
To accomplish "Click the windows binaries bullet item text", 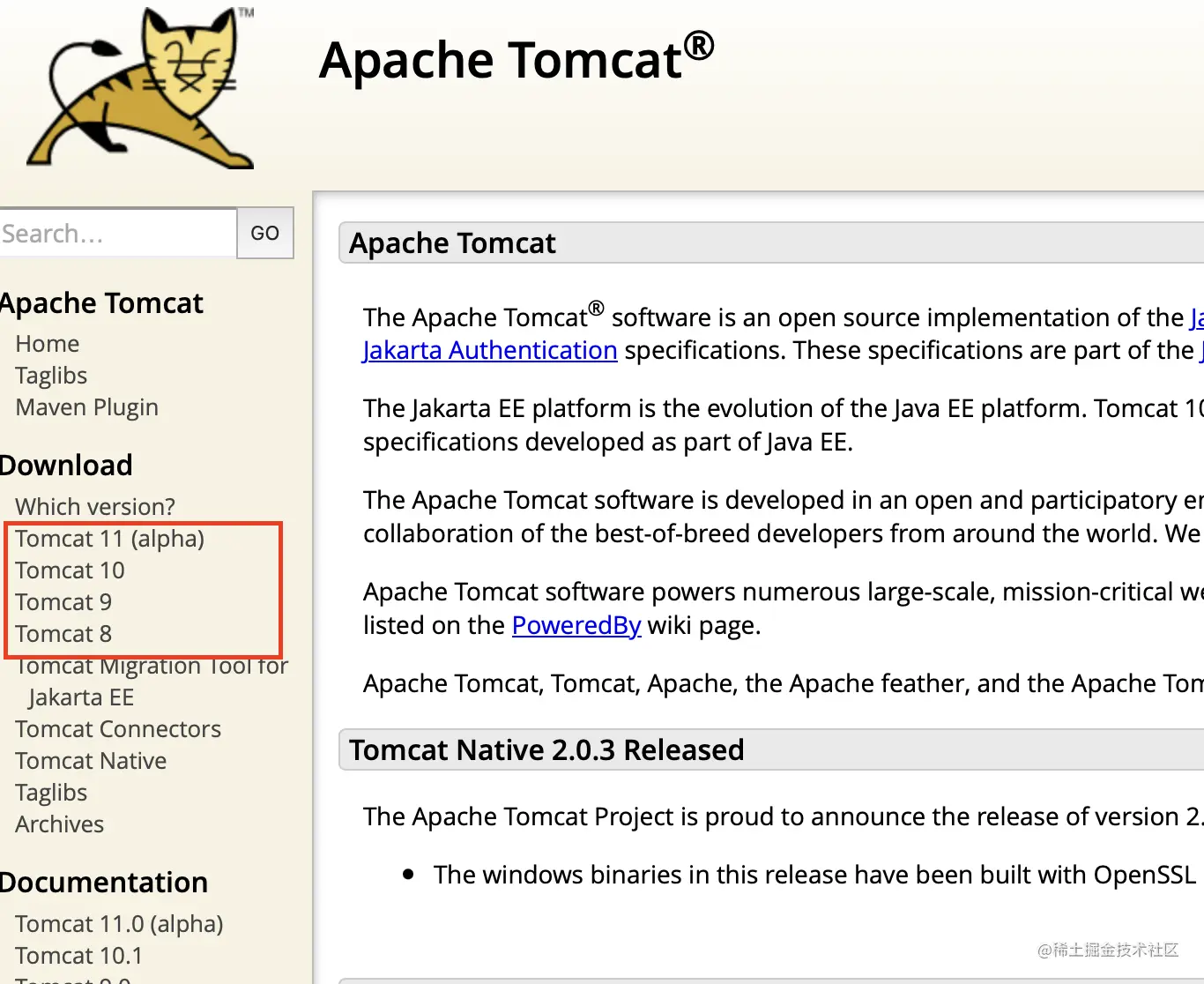I will point(814,875).
